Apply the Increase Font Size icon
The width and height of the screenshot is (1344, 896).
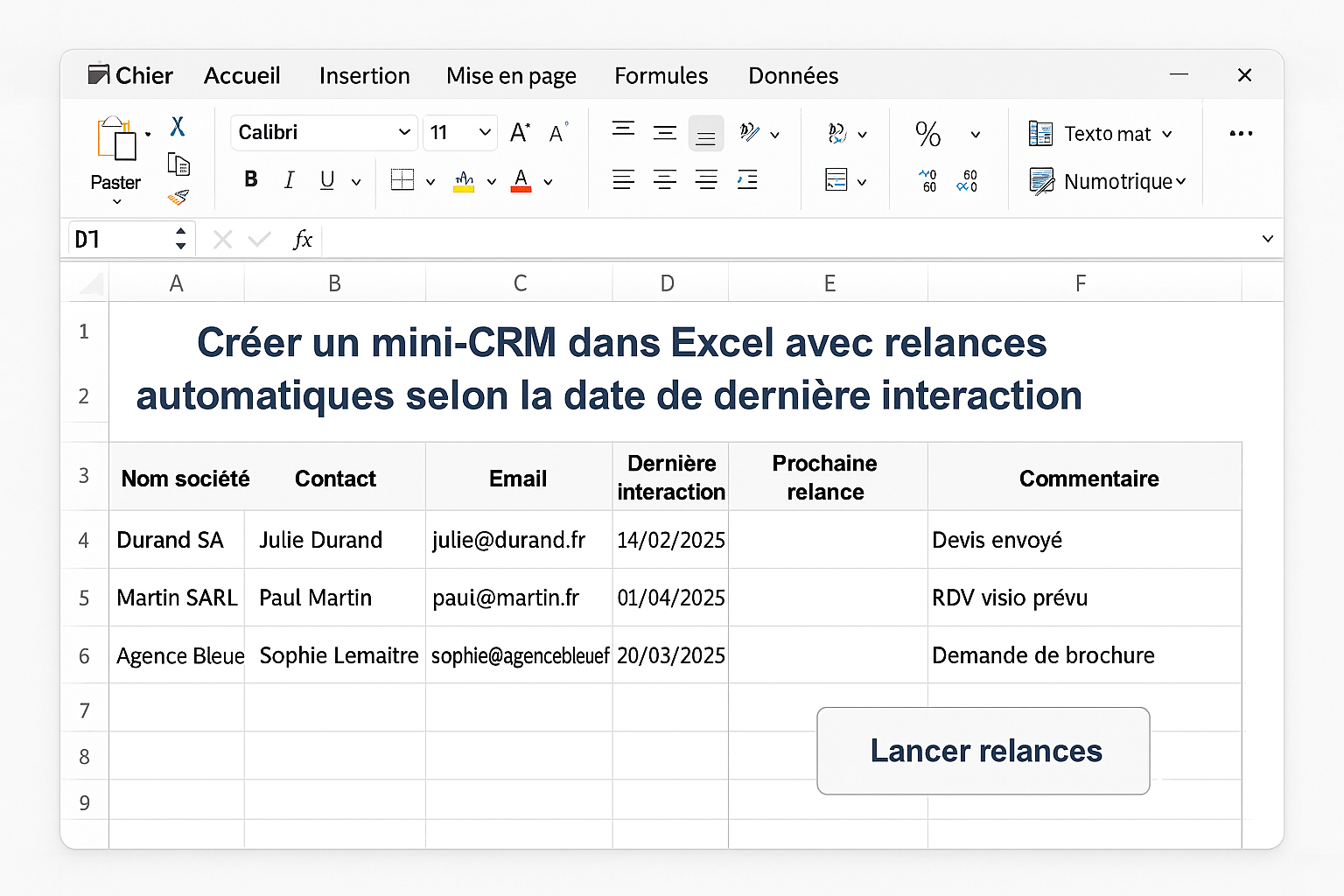click(519, 132)
